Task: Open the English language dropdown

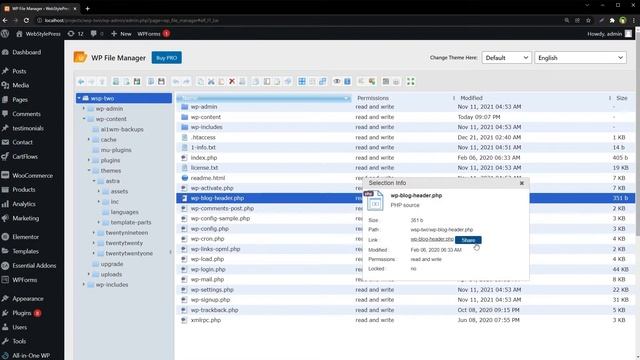Action: click(x=580, y=58)
